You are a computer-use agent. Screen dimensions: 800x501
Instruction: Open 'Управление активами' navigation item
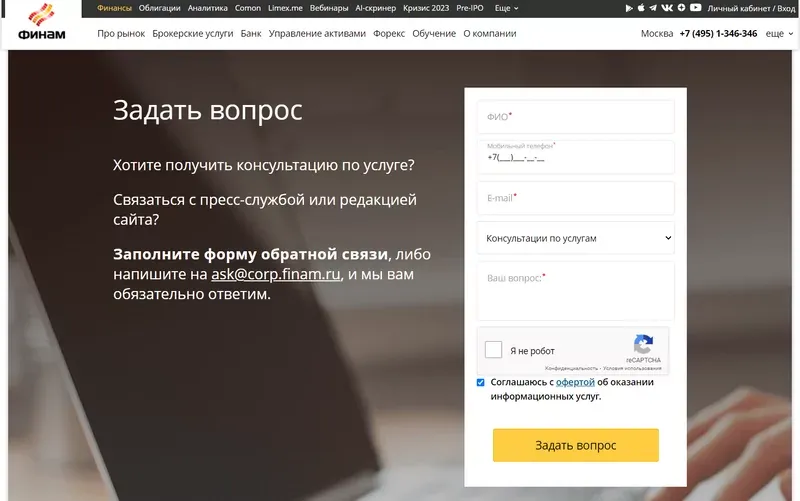click(x=317, y=34)
